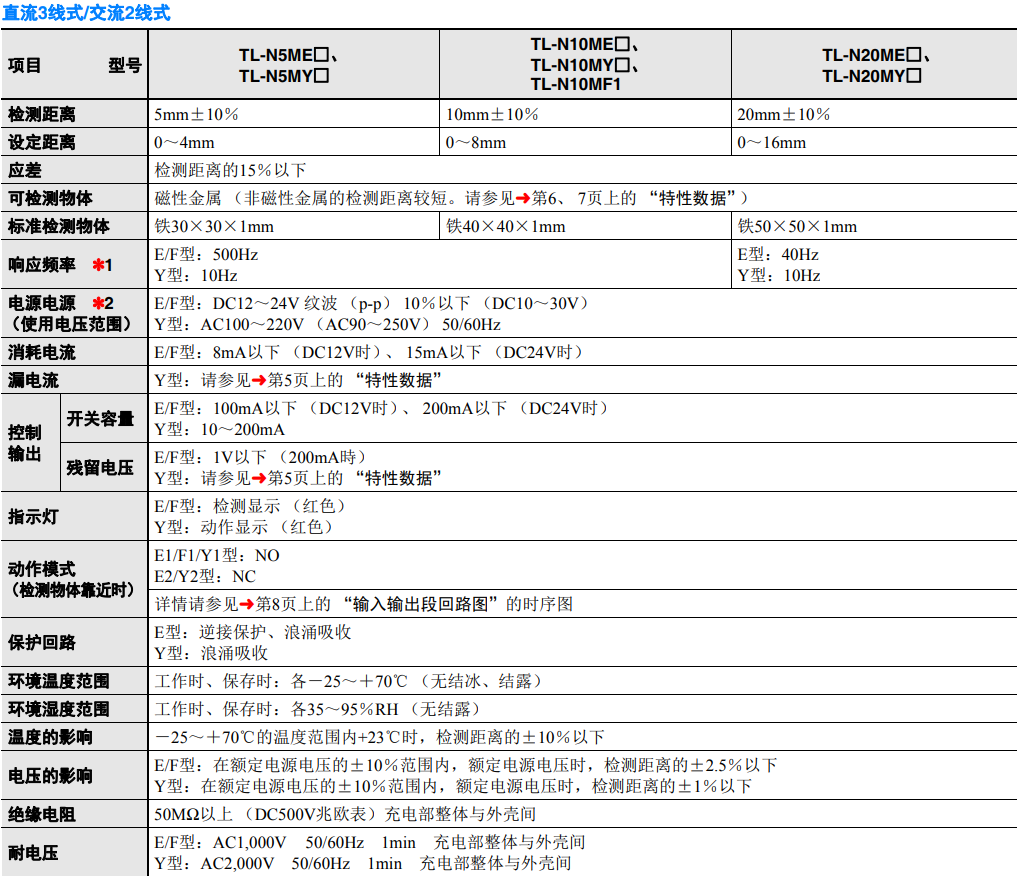Select the value 0~4mm
Viewport: 1017px width, 876px height.
pos(184,143)
